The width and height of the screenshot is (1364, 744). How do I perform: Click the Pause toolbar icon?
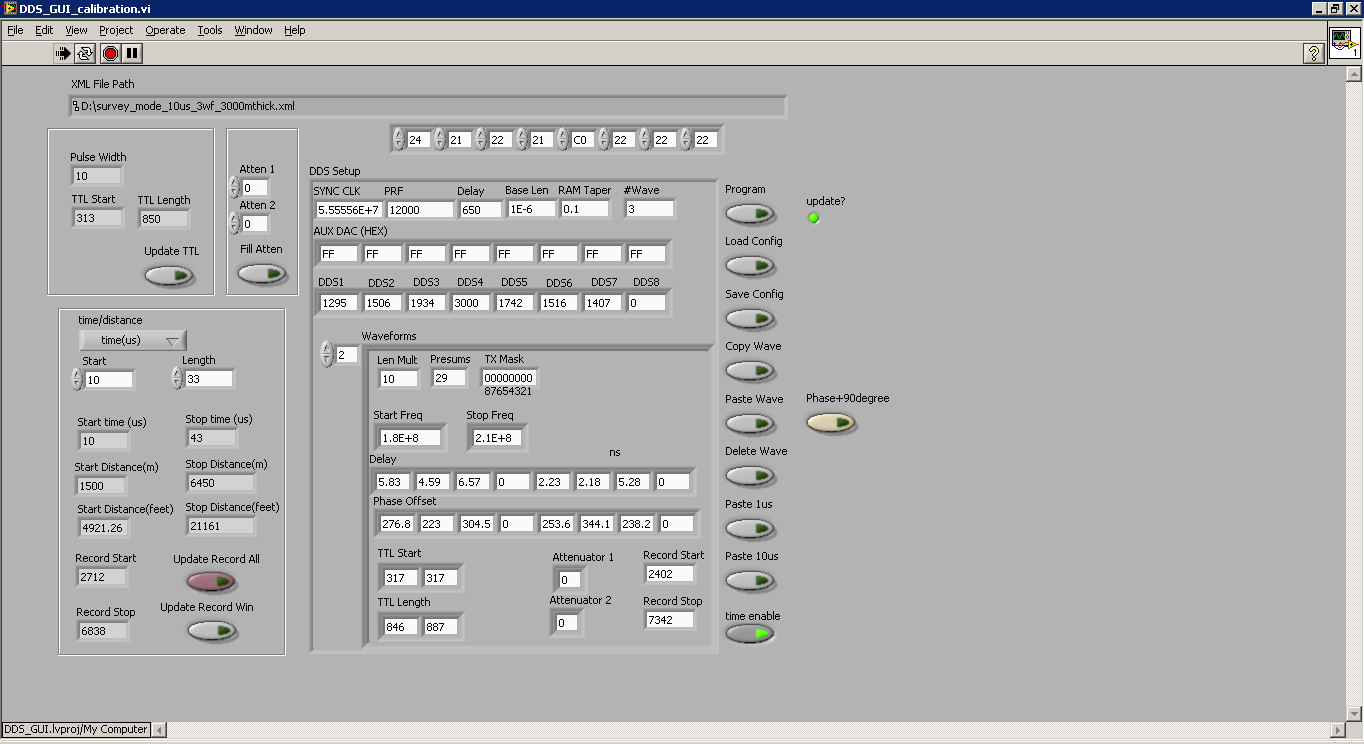click(132, 53)
